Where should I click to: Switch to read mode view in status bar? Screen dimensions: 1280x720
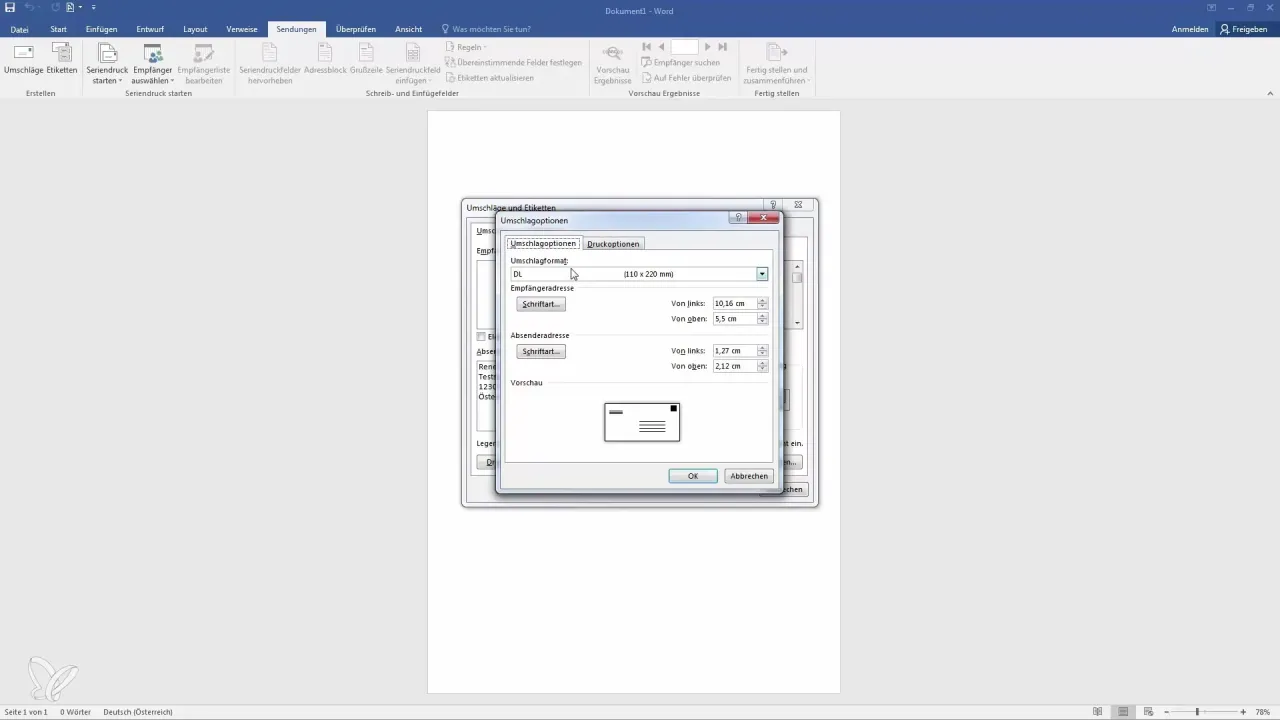click(x=1098, y=711)
